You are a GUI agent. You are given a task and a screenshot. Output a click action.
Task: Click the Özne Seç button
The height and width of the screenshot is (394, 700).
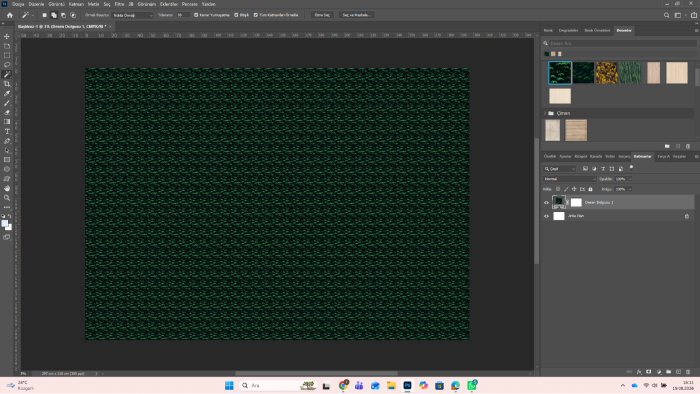tap(322, 15)
